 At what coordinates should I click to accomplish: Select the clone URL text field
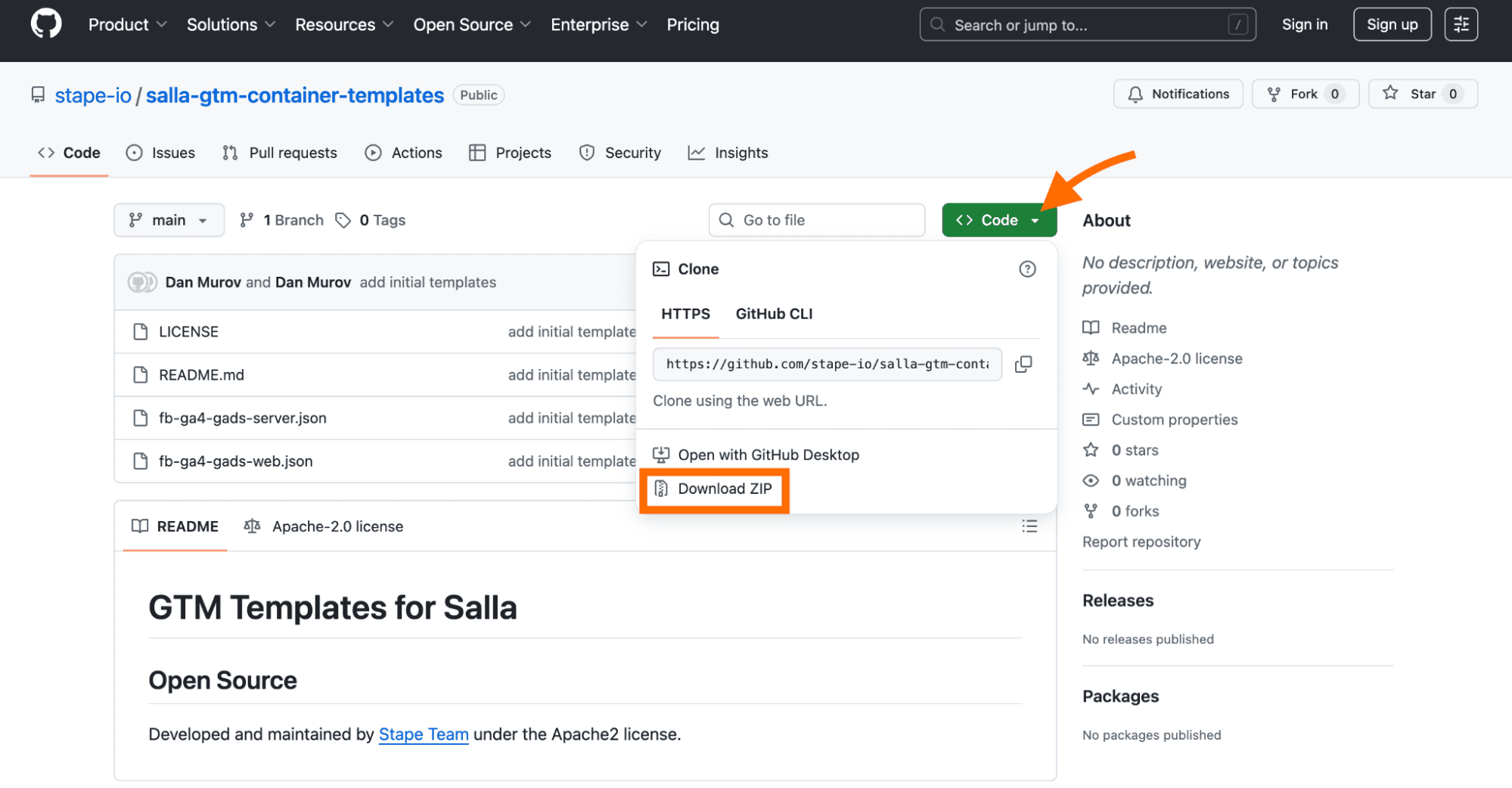point(827,364)
